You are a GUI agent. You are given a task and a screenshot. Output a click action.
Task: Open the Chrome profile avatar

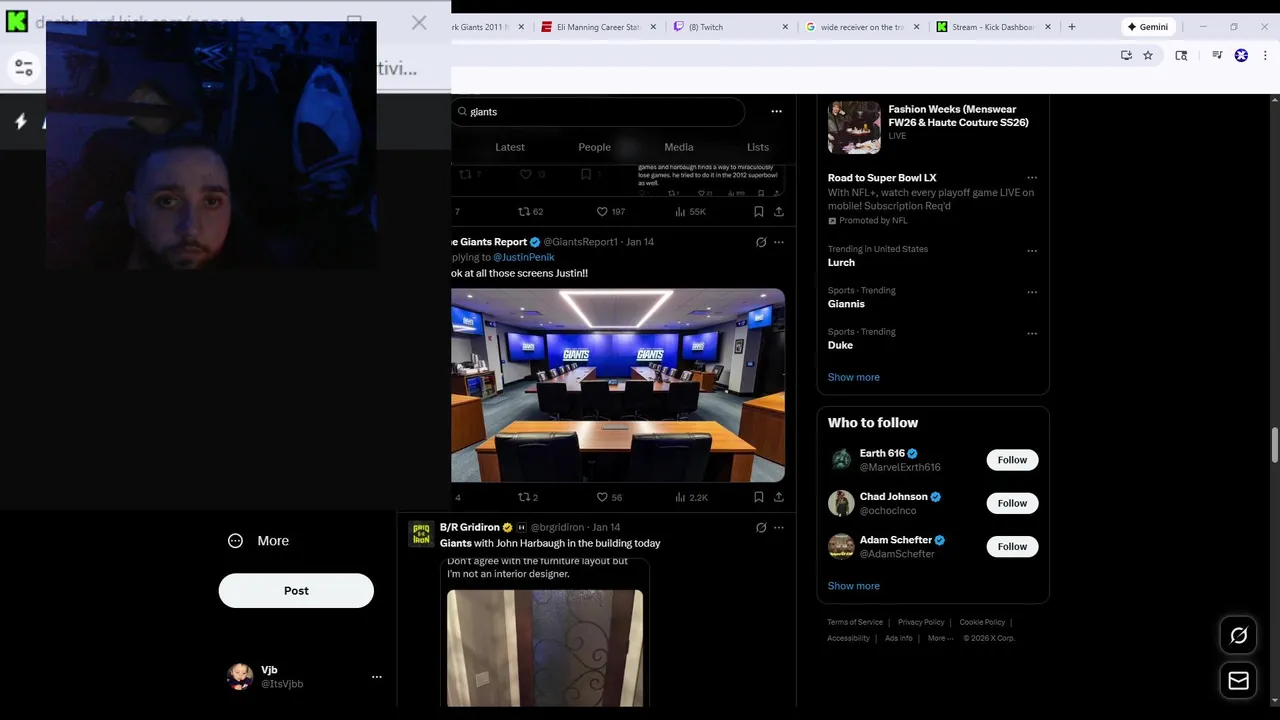coord(1241,56)
